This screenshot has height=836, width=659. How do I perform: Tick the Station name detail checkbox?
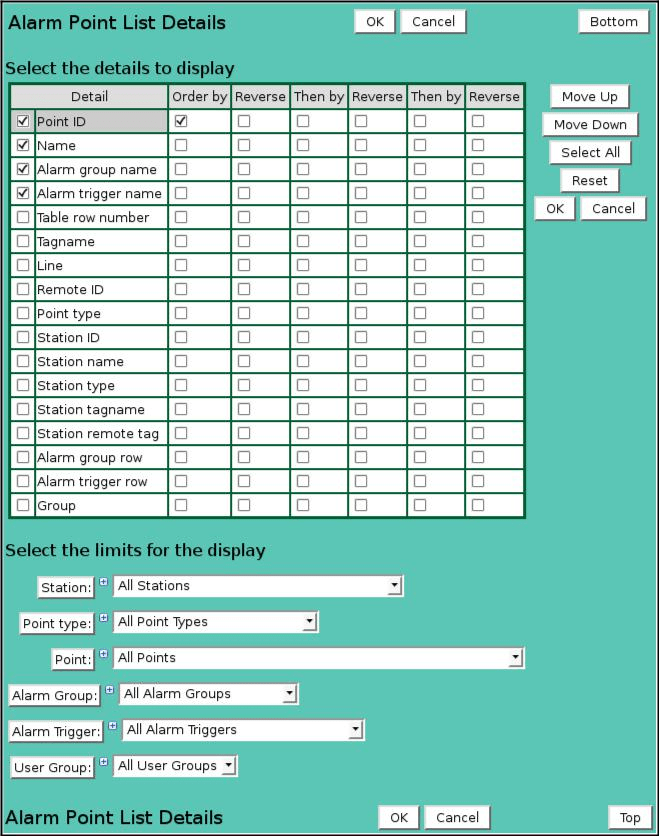coord(23,361)
